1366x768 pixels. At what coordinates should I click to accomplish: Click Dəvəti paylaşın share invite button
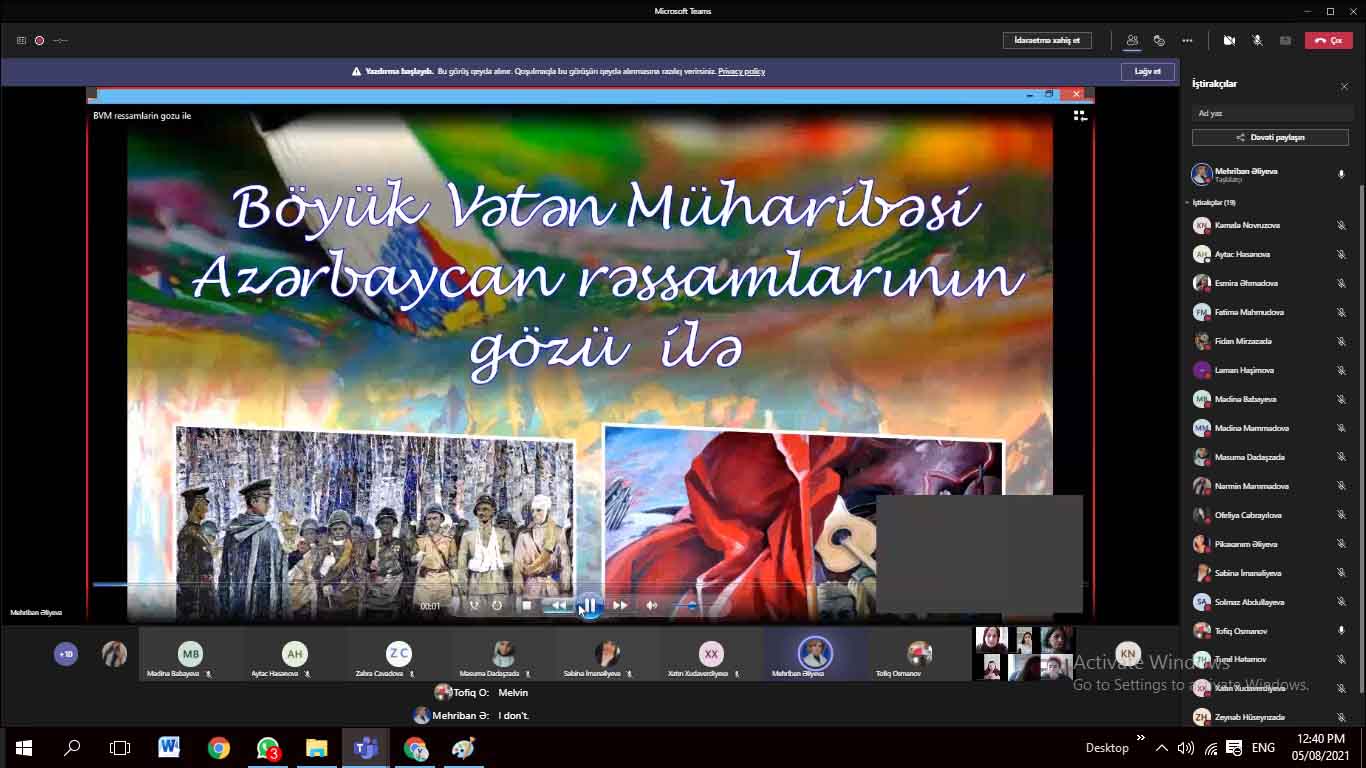1270,137
